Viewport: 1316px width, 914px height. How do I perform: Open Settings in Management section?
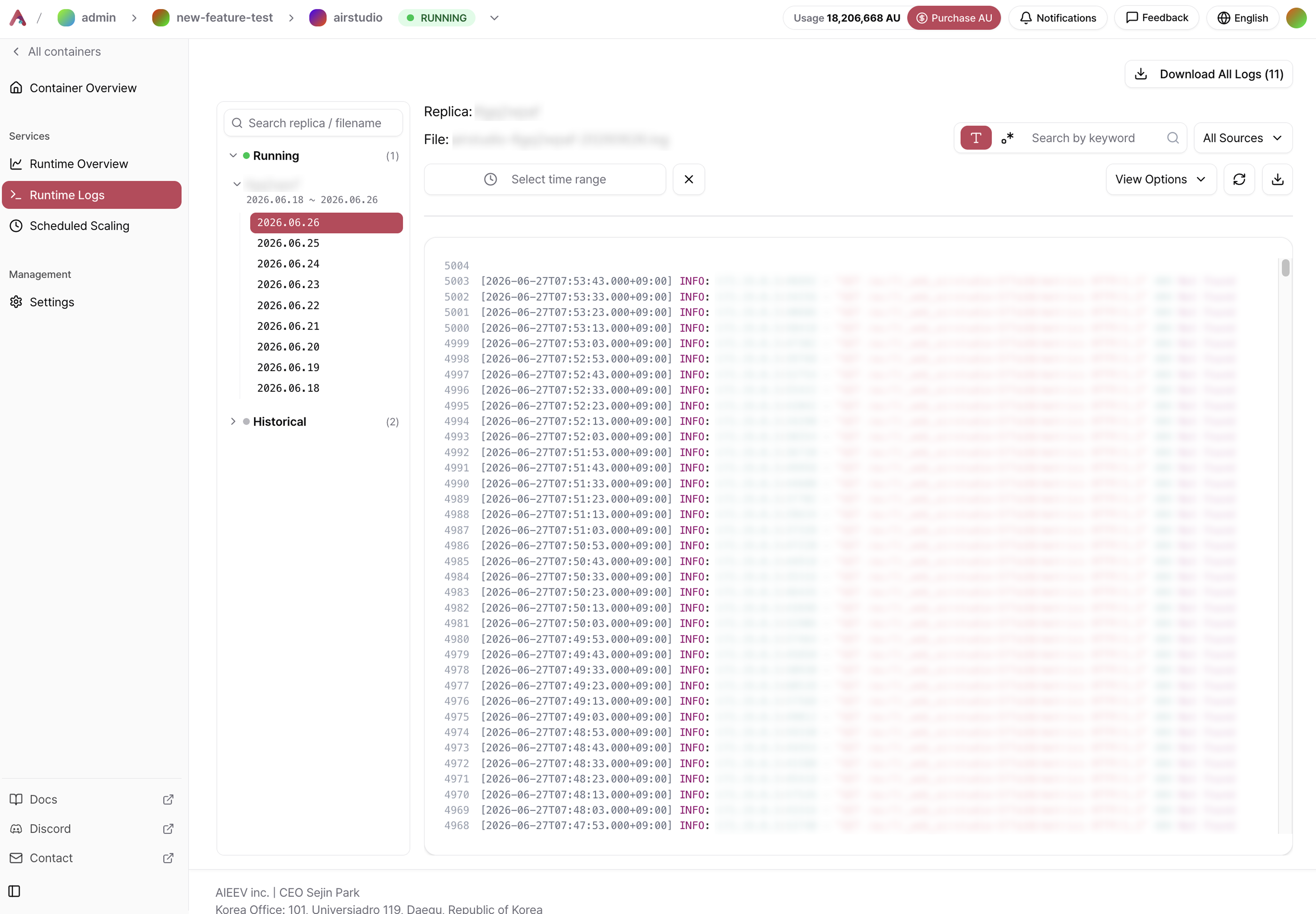click(x=92, y=302)
